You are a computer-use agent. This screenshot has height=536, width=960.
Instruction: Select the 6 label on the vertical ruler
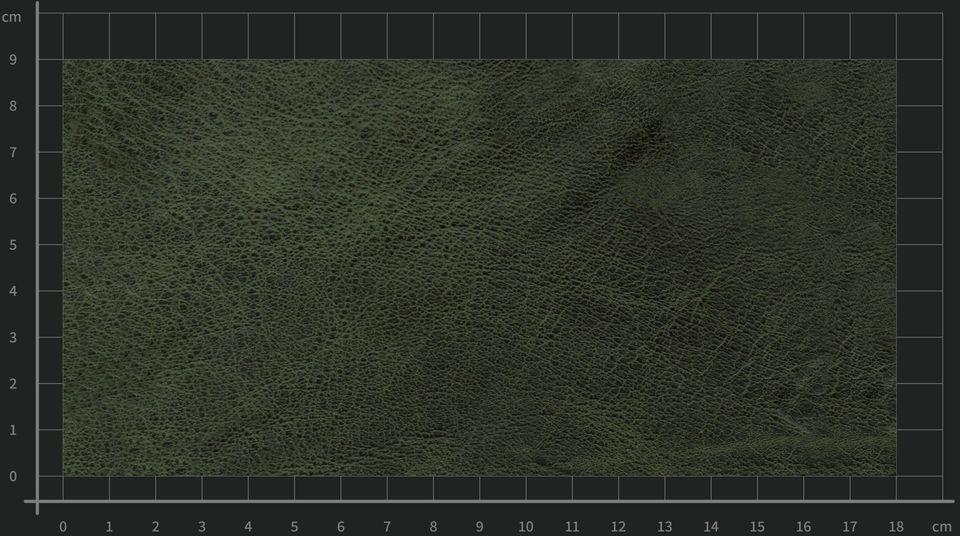13,198
